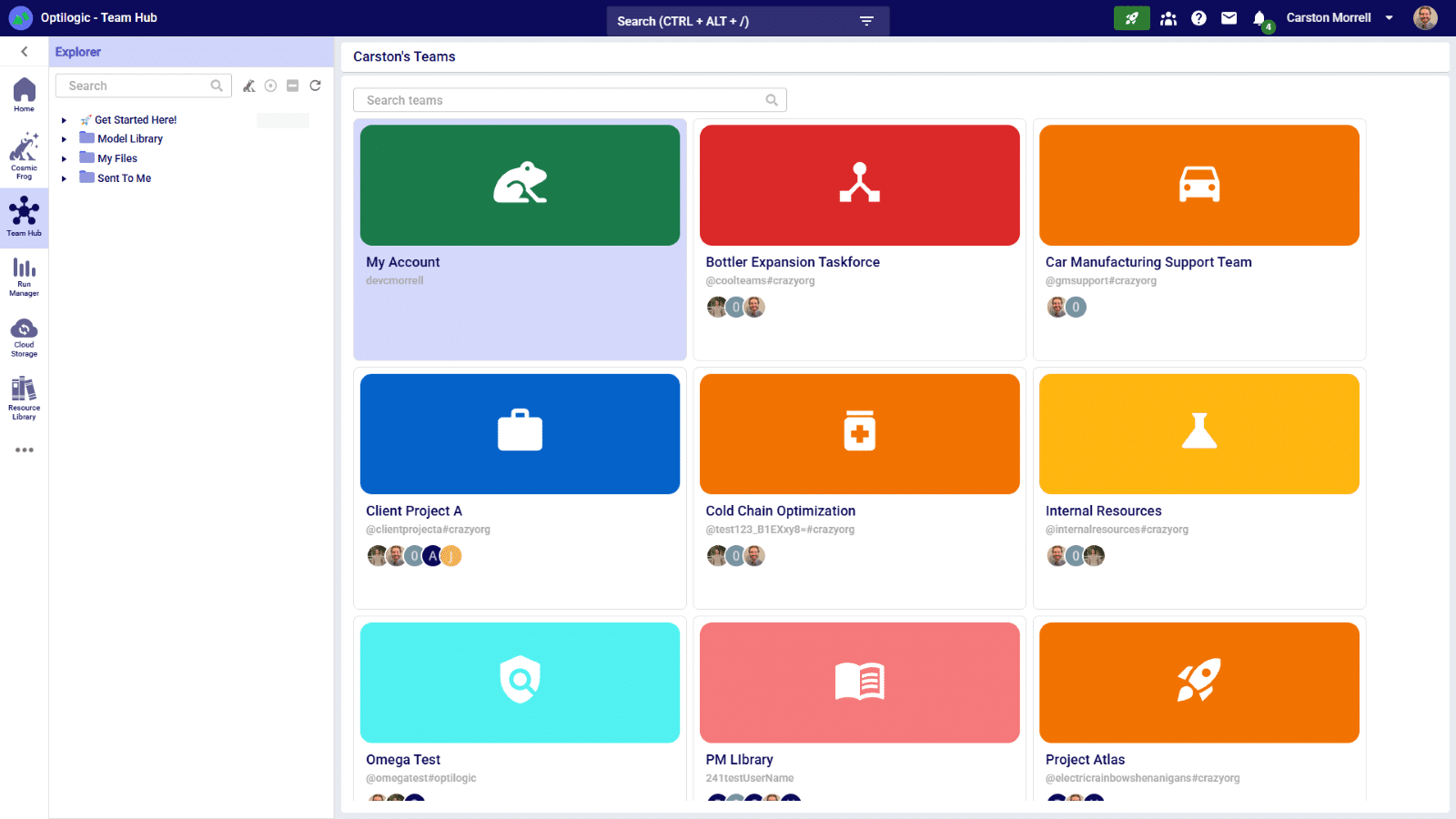The image size is (1456, 819).
Task: Open the teams people icon in the header
Action: pyautogui.click(x=1168, y=18)
